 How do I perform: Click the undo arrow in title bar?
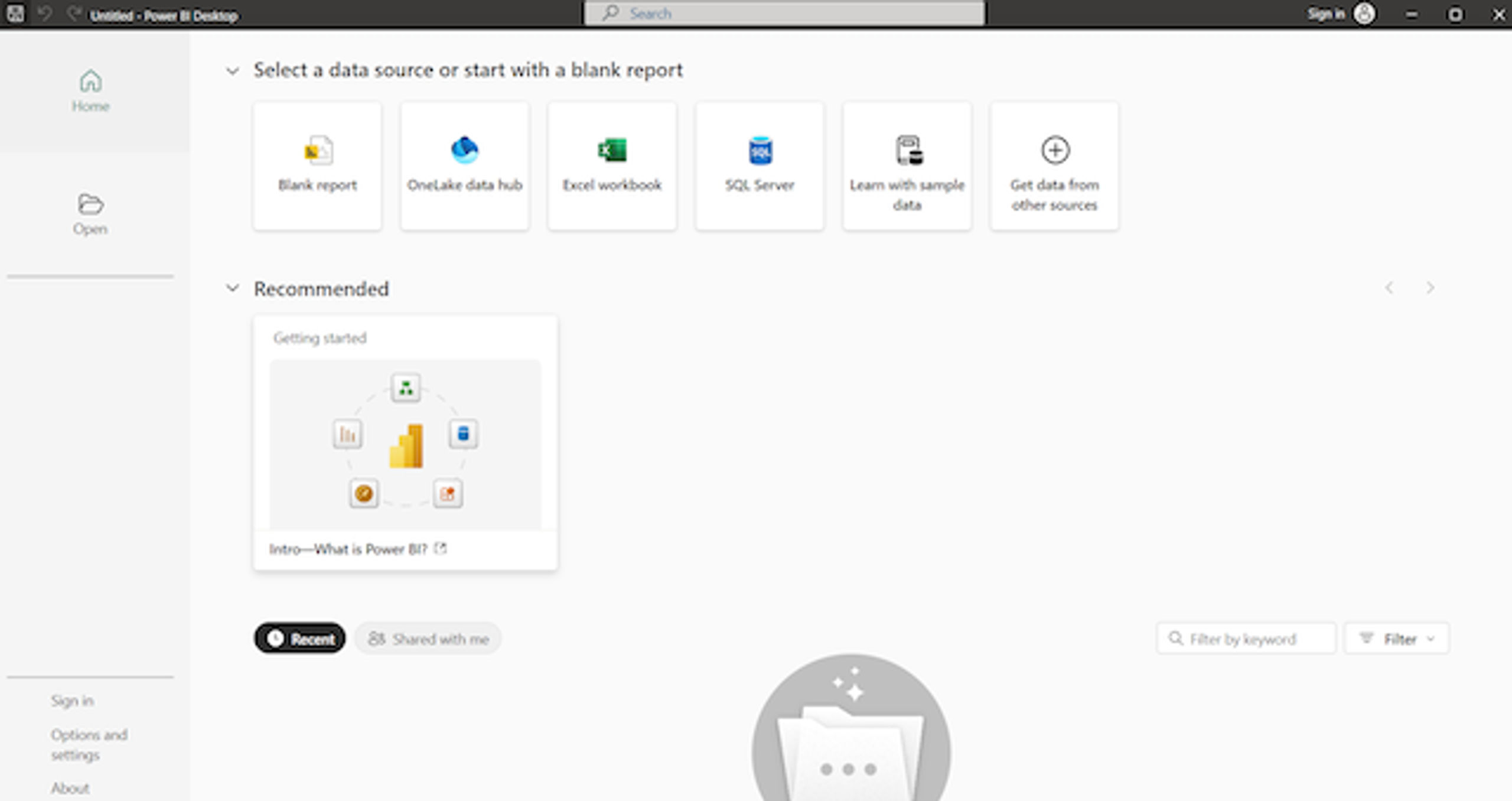tap(45, 14)
